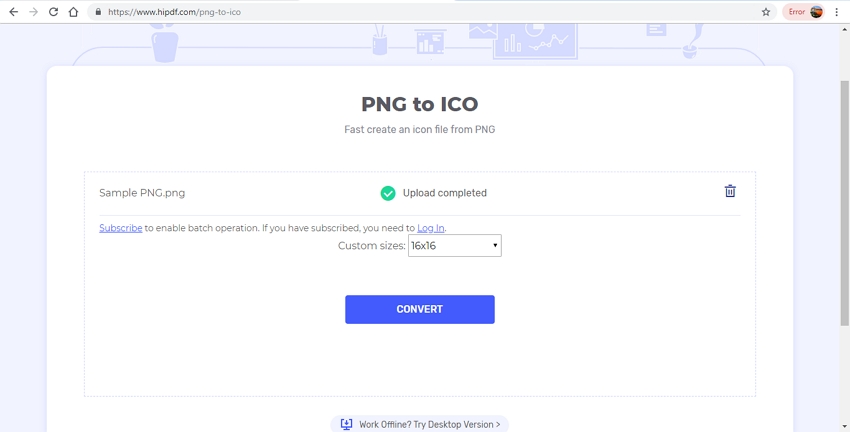Bookmark this page with the star
The height and width of the screenshot is (432, 850).
tap(766, 12)
